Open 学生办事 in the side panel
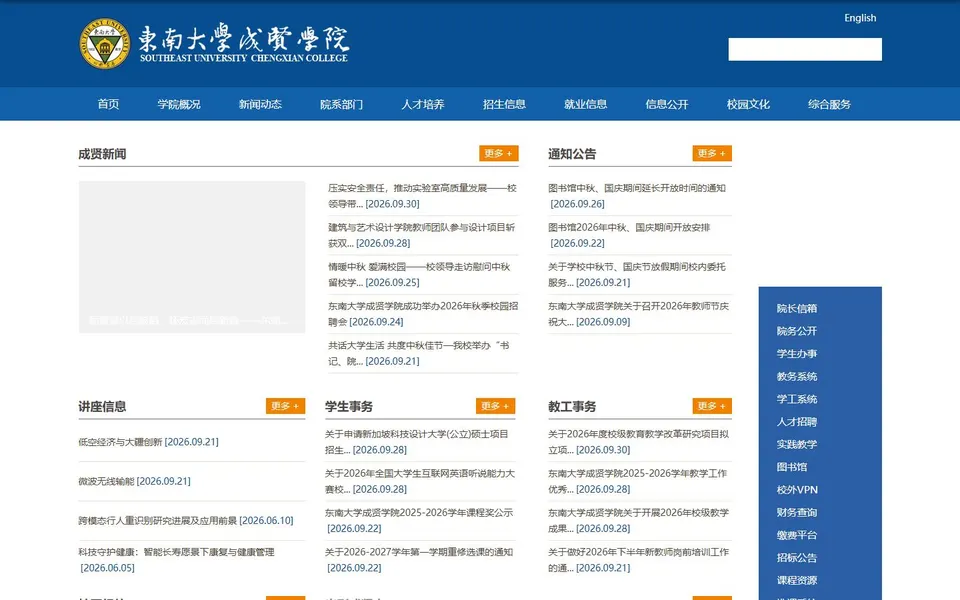The height and width of the screenshot is (600, 960). (797, 354)
